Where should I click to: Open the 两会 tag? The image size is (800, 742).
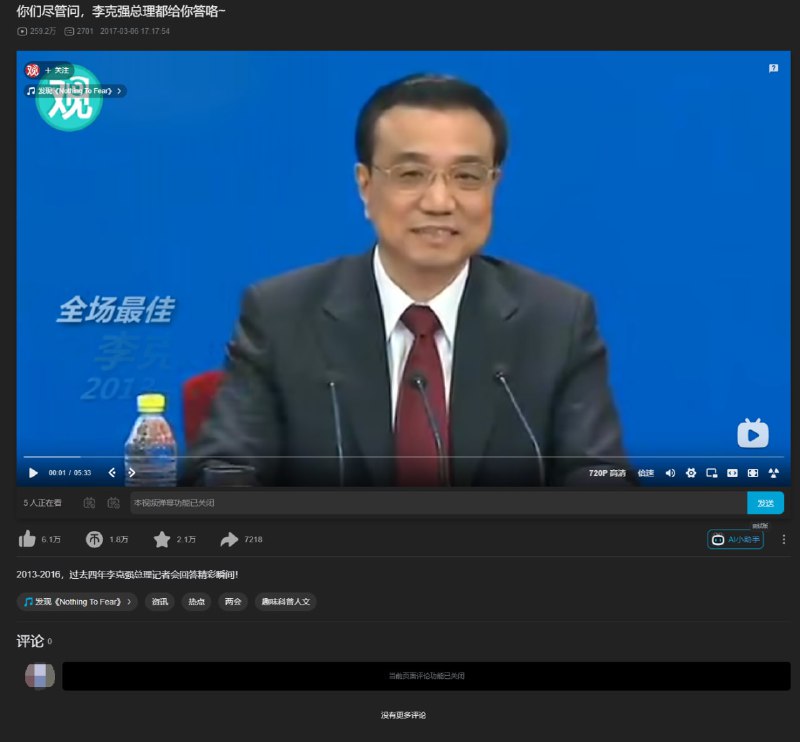point(234,601)
